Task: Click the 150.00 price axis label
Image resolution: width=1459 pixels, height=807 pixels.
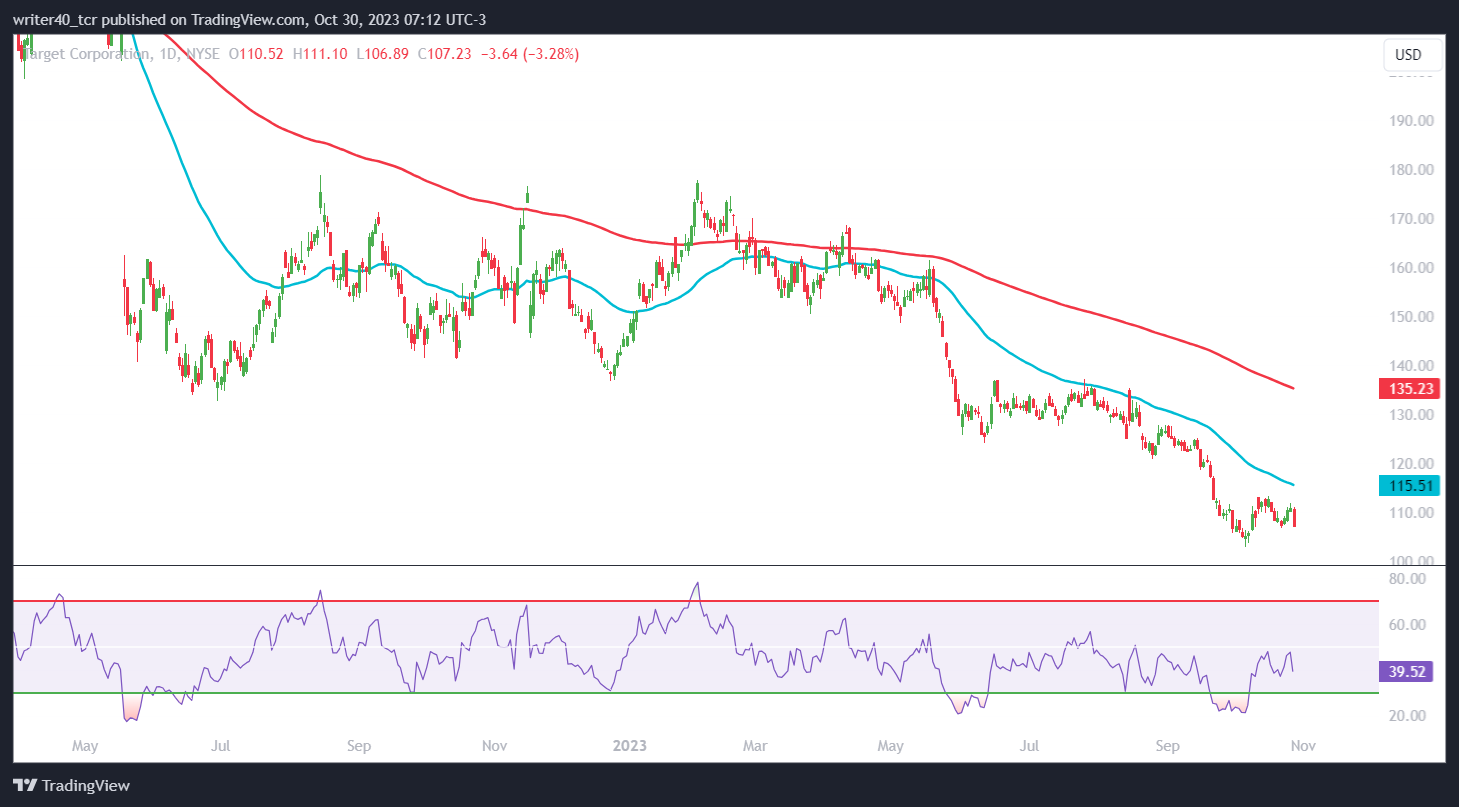Action: [x=1409, y=317]
